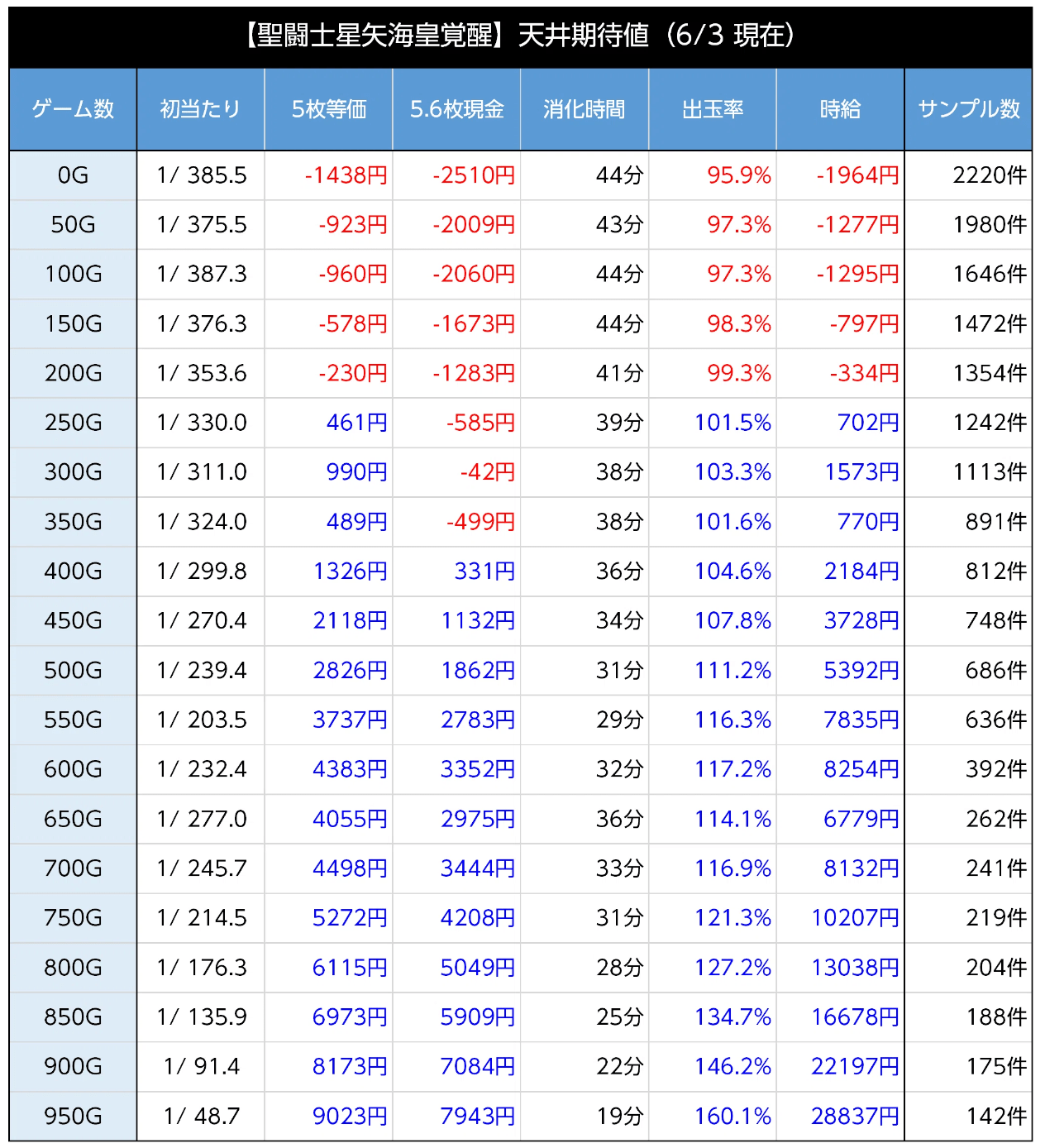The height and width of the screenshot is (1148, 1045).
Task: Click the 1/ 203.5 first-hit value
Action: click(202, 720)
